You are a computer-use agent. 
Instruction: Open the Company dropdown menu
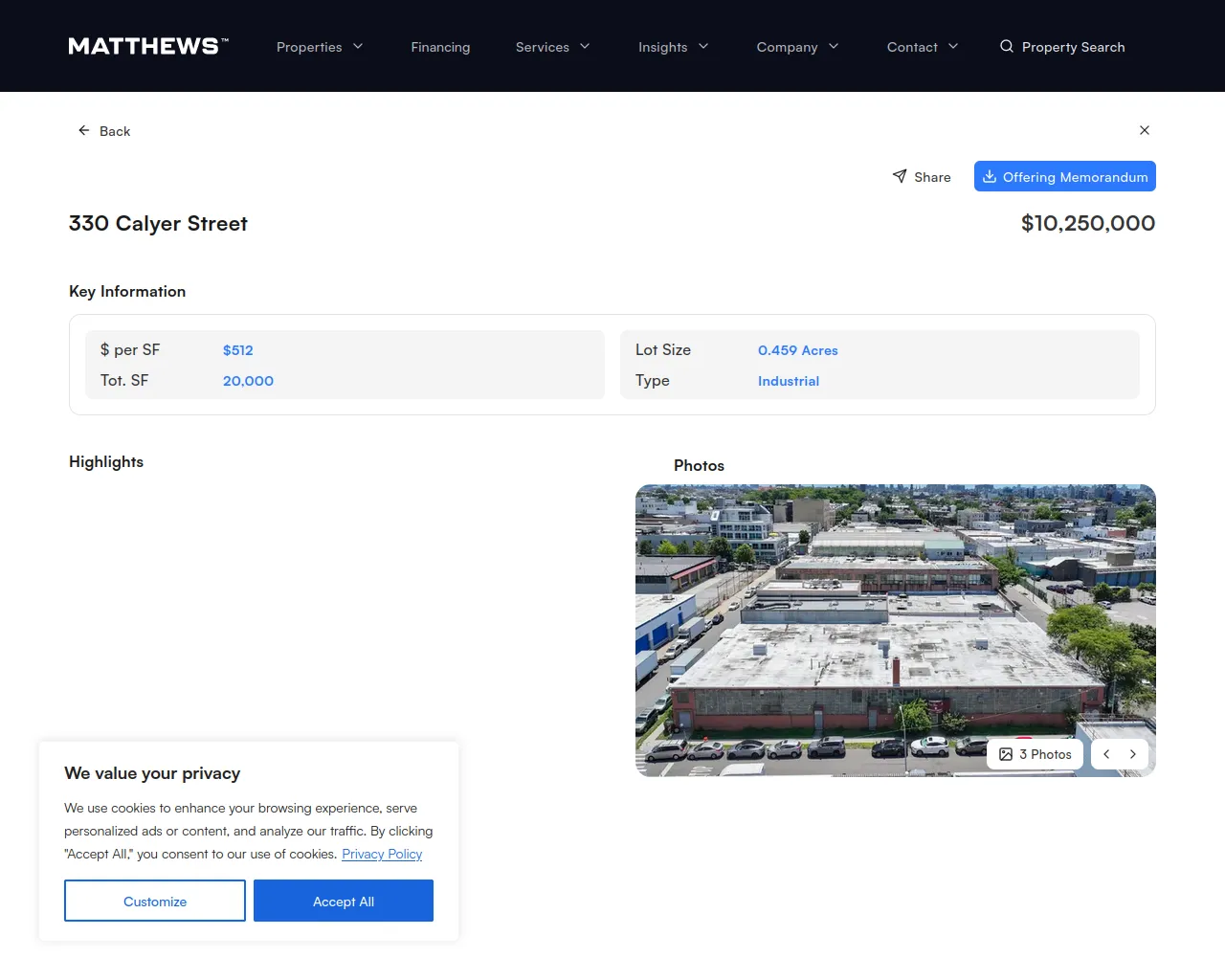point(797,46)
